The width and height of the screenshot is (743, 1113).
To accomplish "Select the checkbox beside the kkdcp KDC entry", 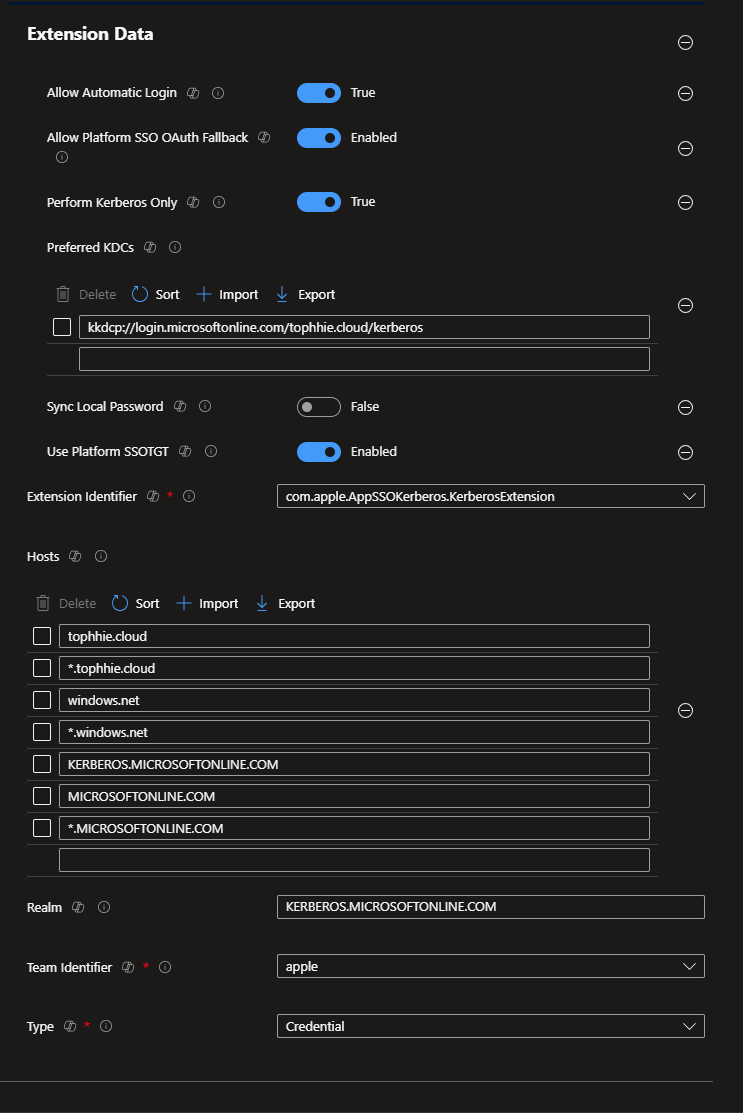I will click(62, 327).
